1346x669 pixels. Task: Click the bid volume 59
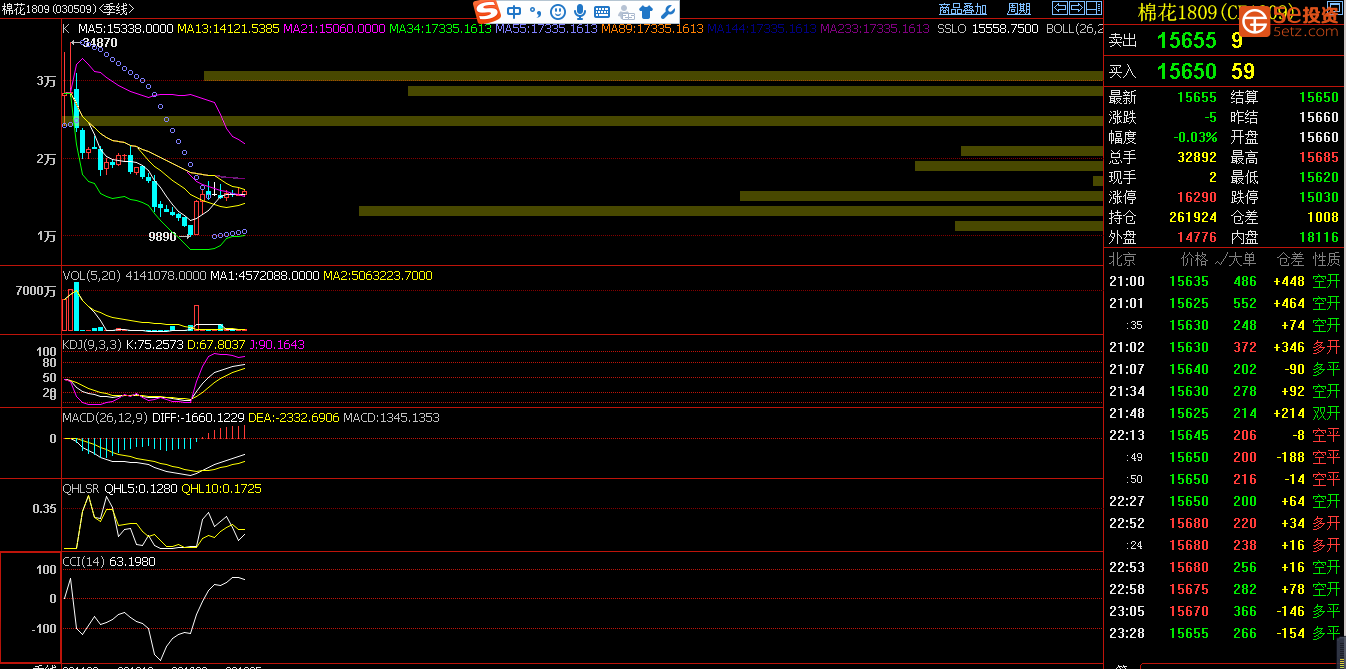1243,72
